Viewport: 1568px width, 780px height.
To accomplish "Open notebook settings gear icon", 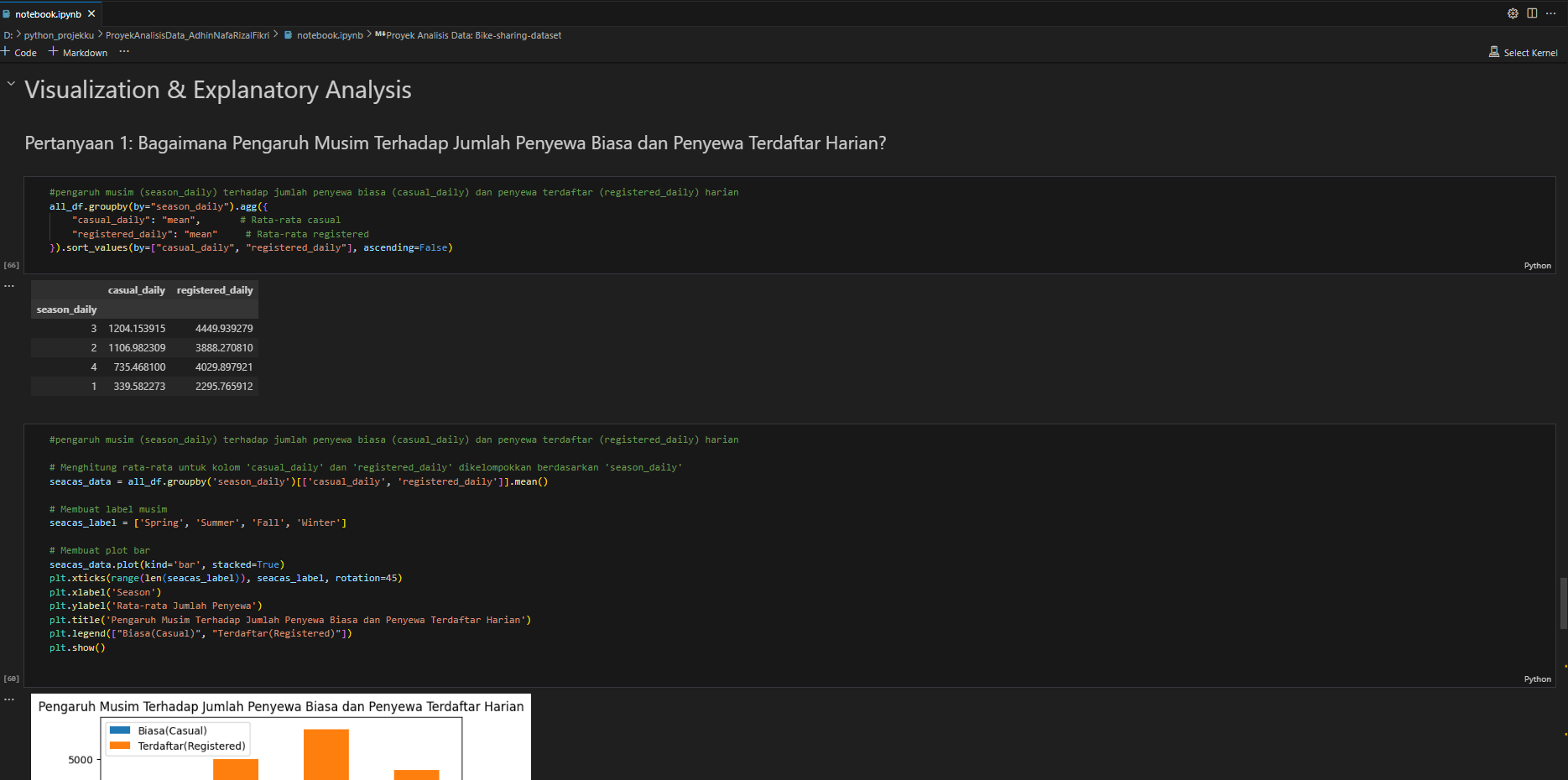I will click(x=1513, y=13).
